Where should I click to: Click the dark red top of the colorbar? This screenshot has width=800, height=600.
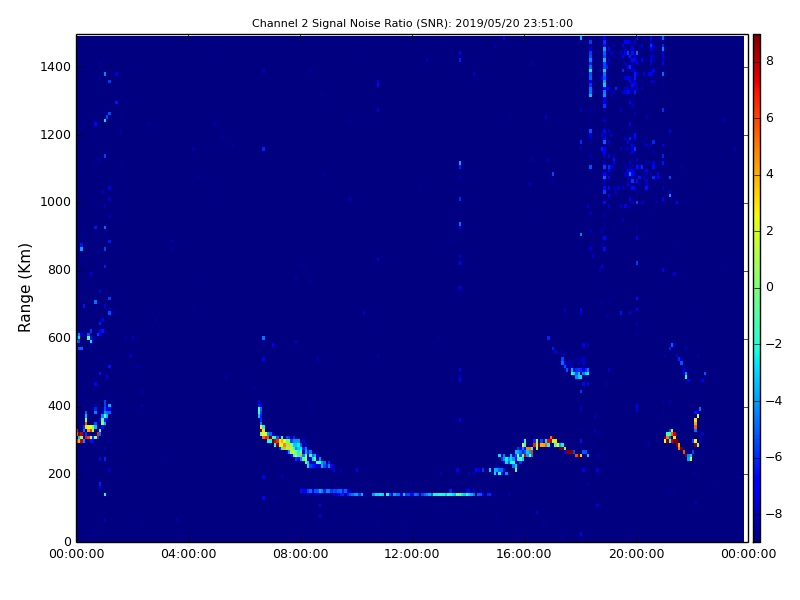(x=757, y=43)
